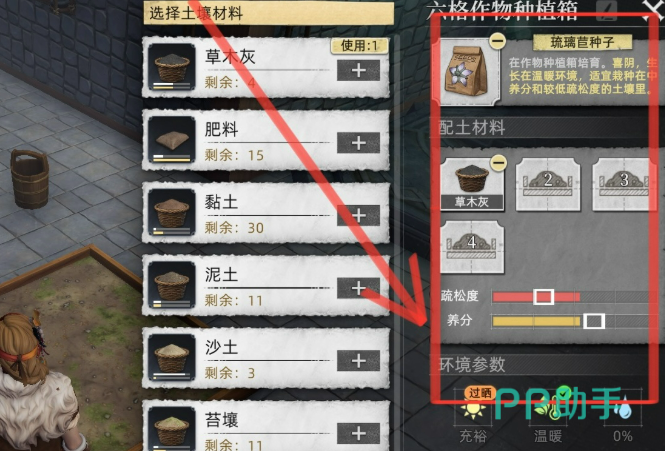Image resolution: width=665 pixels, height=451 pixels.
Task: Select the 肥料 sack icon
Action: (172, 140)
